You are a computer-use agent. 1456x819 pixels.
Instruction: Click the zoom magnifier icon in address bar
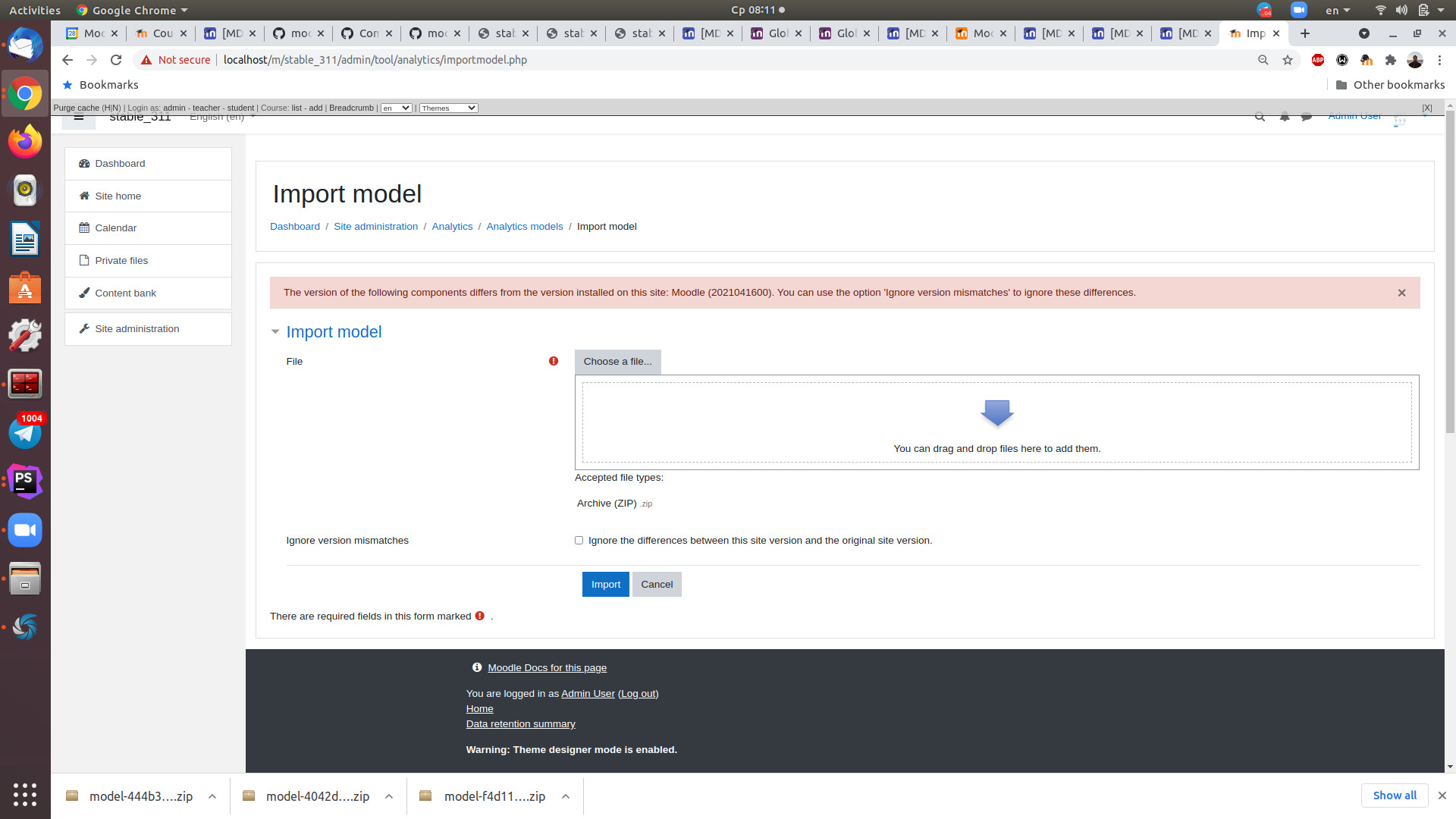1263,60
